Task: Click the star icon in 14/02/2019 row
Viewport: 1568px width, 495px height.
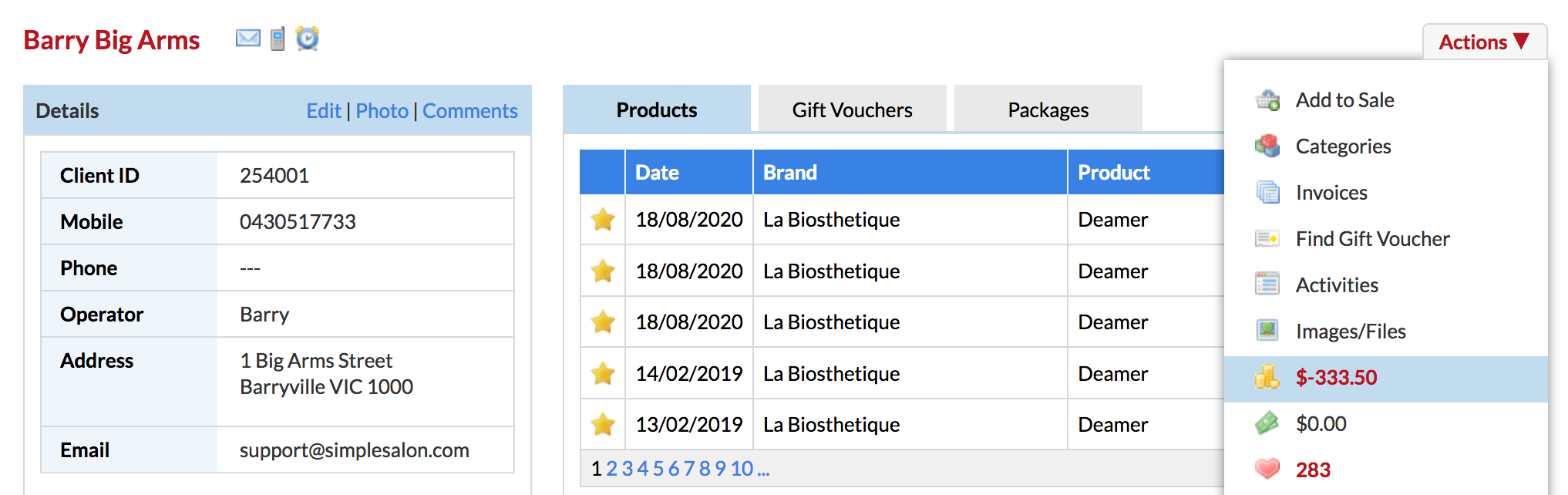Action: coord(603,374)
